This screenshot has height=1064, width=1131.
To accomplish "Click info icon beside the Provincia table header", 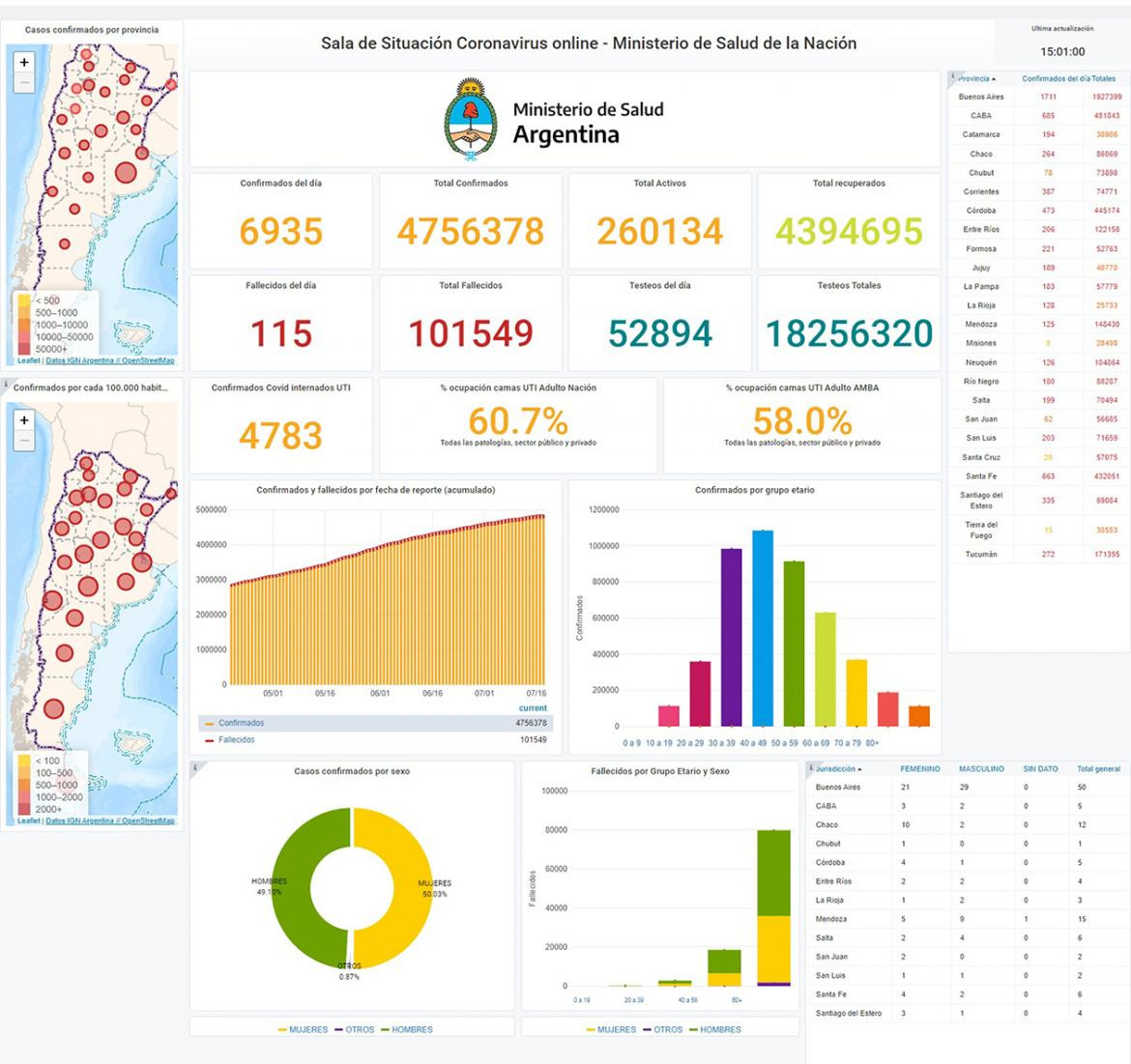I will click(x=953, y=75).
